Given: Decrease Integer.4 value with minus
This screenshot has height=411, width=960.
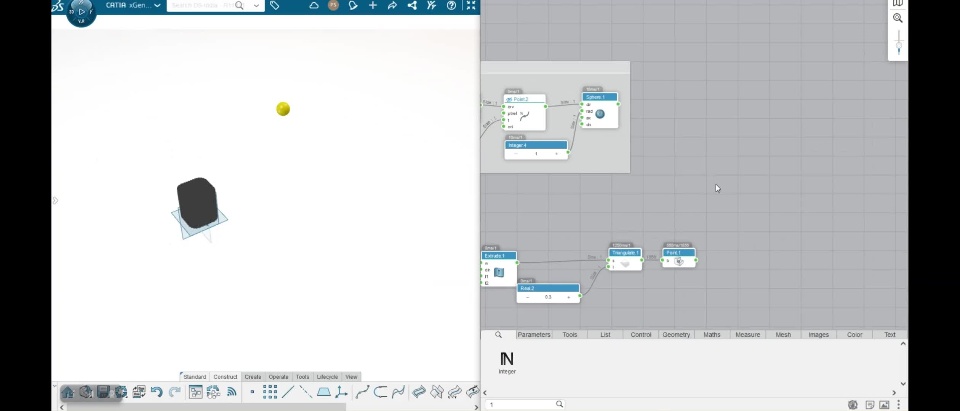Looking at the screenshot, I should point(516,154).
